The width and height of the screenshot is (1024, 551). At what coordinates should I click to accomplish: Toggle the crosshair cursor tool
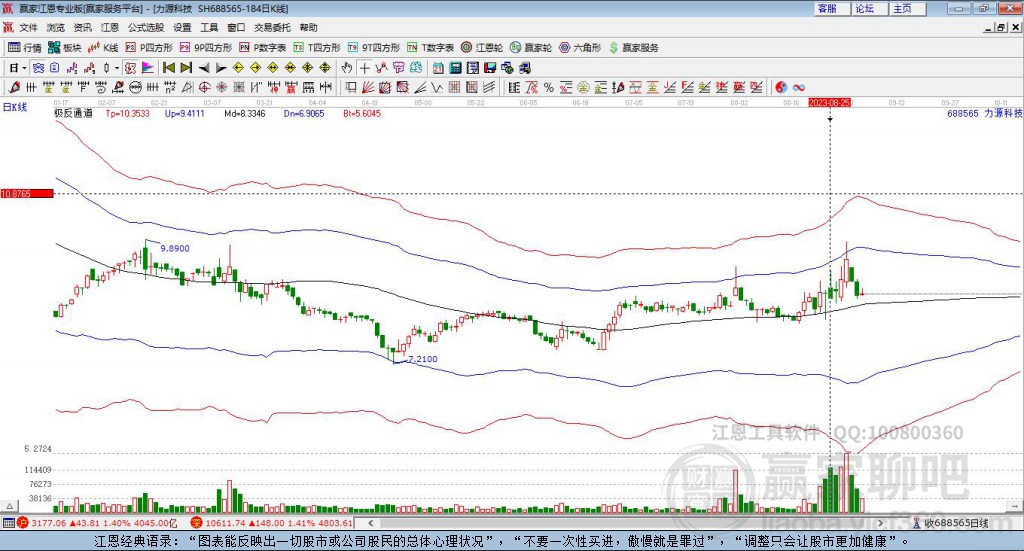point(364,68)
